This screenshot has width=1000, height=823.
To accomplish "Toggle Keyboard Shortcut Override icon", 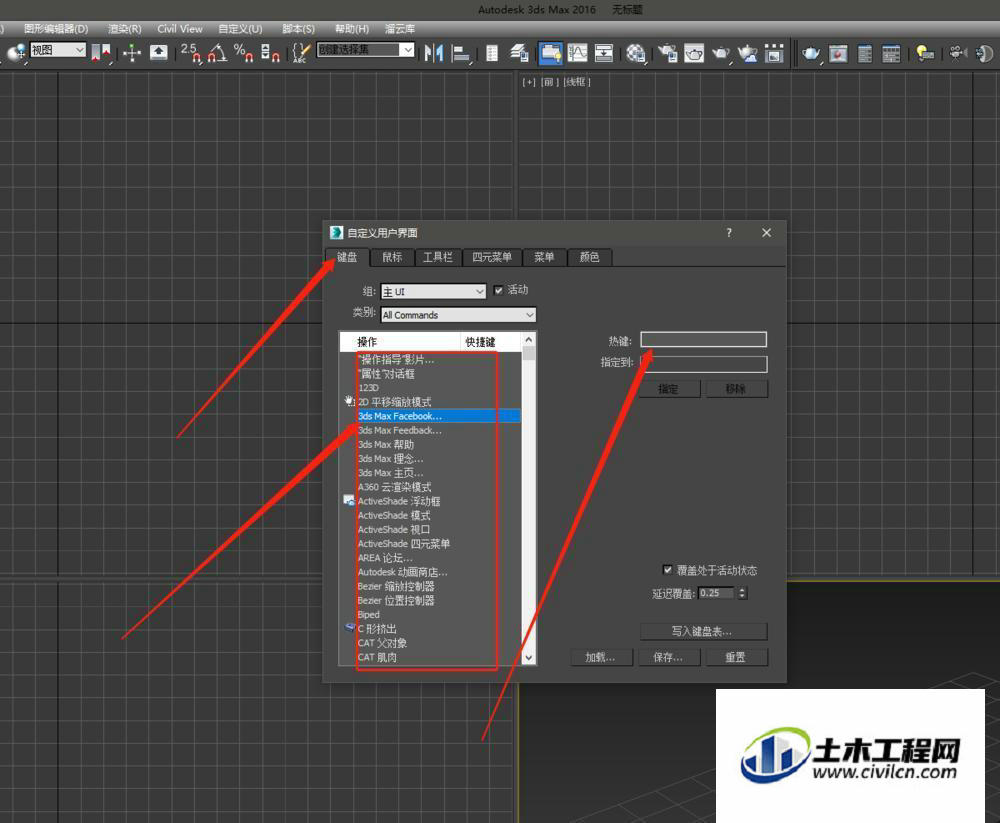I will [158, 52].
